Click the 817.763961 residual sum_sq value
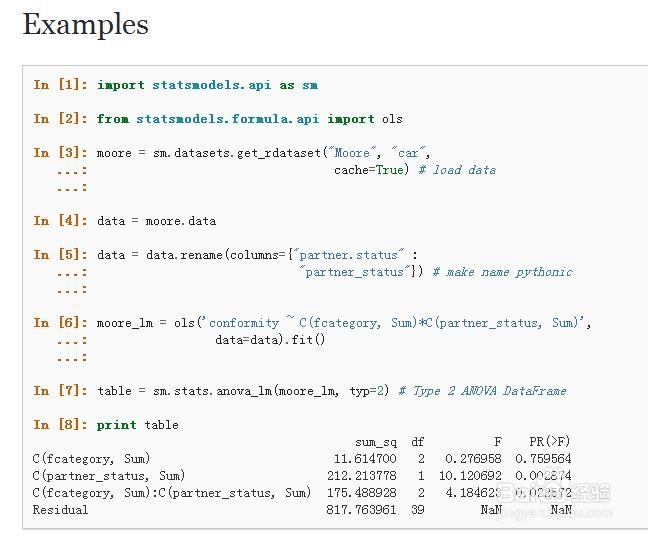 point(361,510)
